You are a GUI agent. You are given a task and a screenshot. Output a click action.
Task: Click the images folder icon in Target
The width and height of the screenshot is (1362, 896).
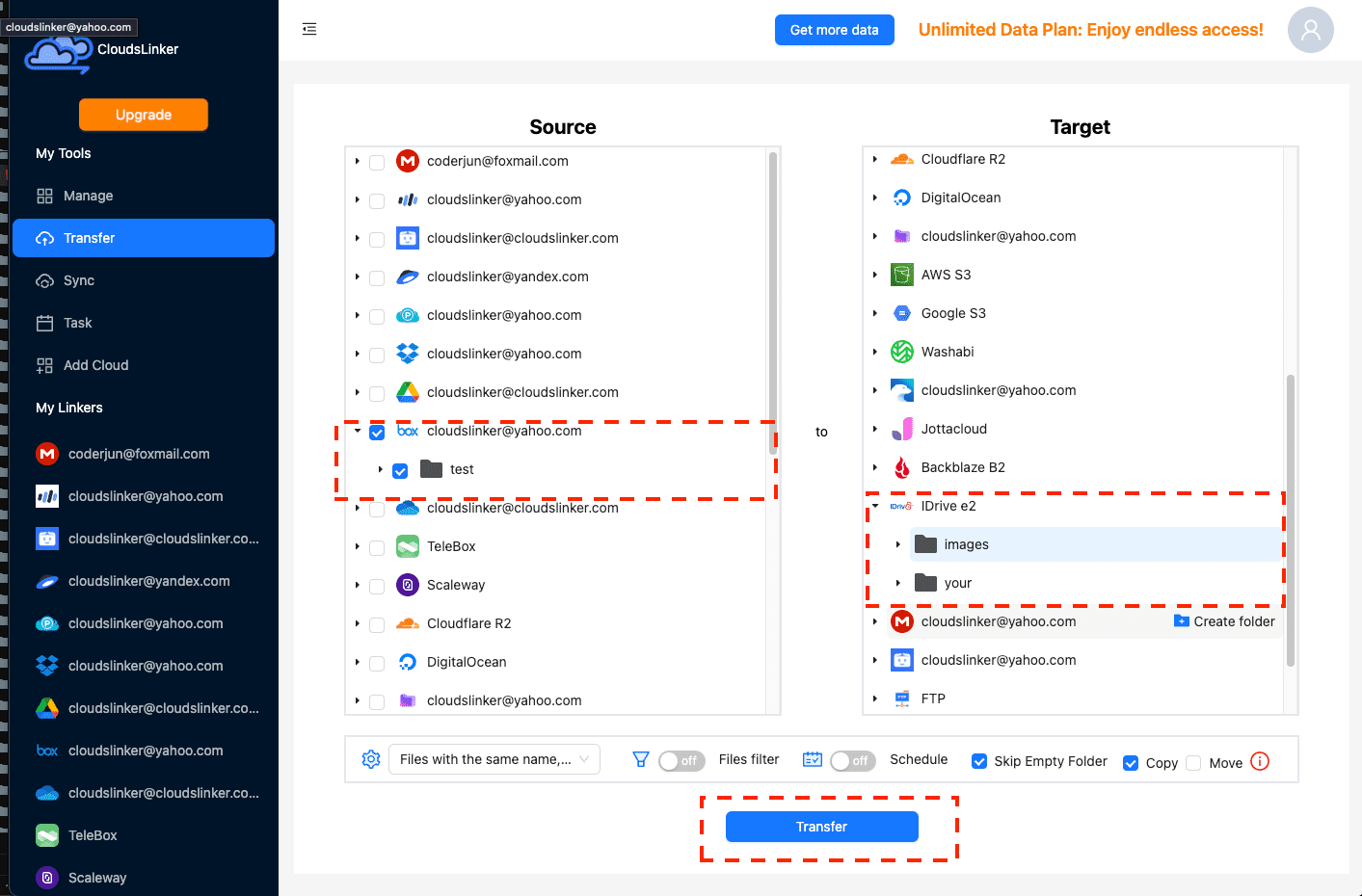[925, 544]
